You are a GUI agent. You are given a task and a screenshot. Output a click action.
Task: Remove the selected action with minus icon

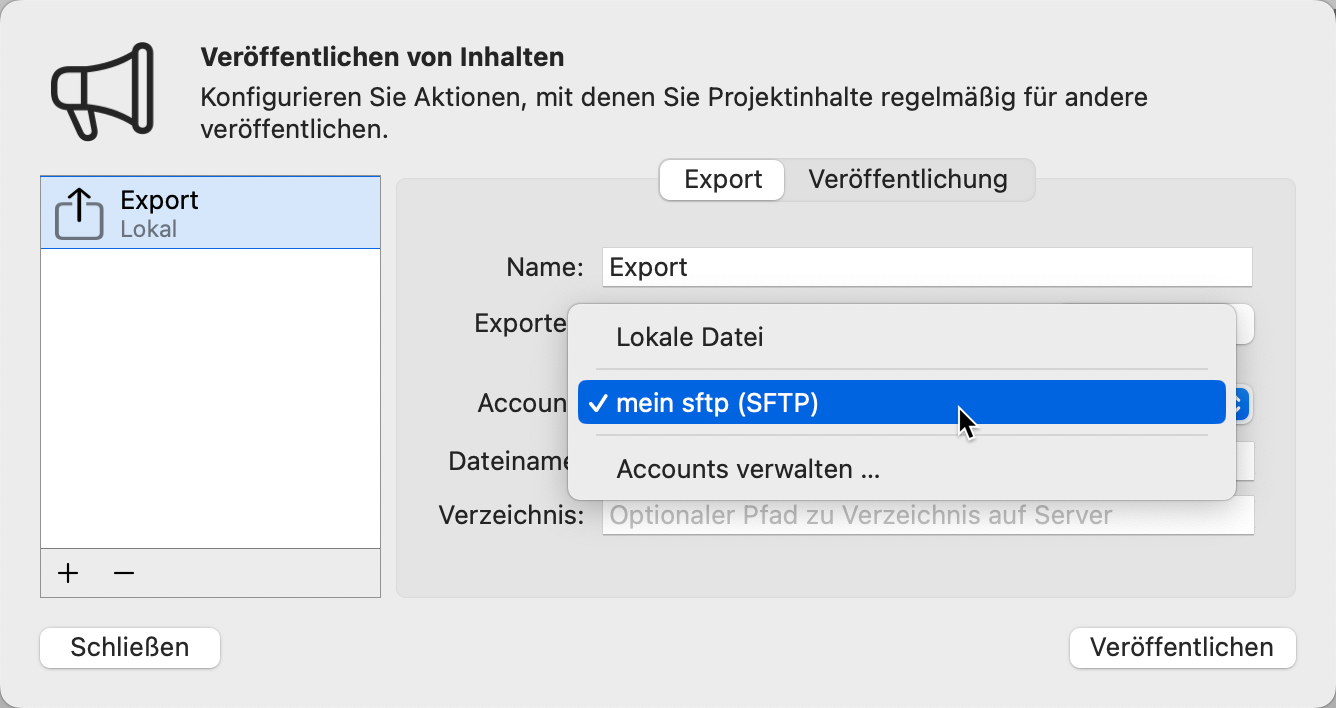pos(123,572)
